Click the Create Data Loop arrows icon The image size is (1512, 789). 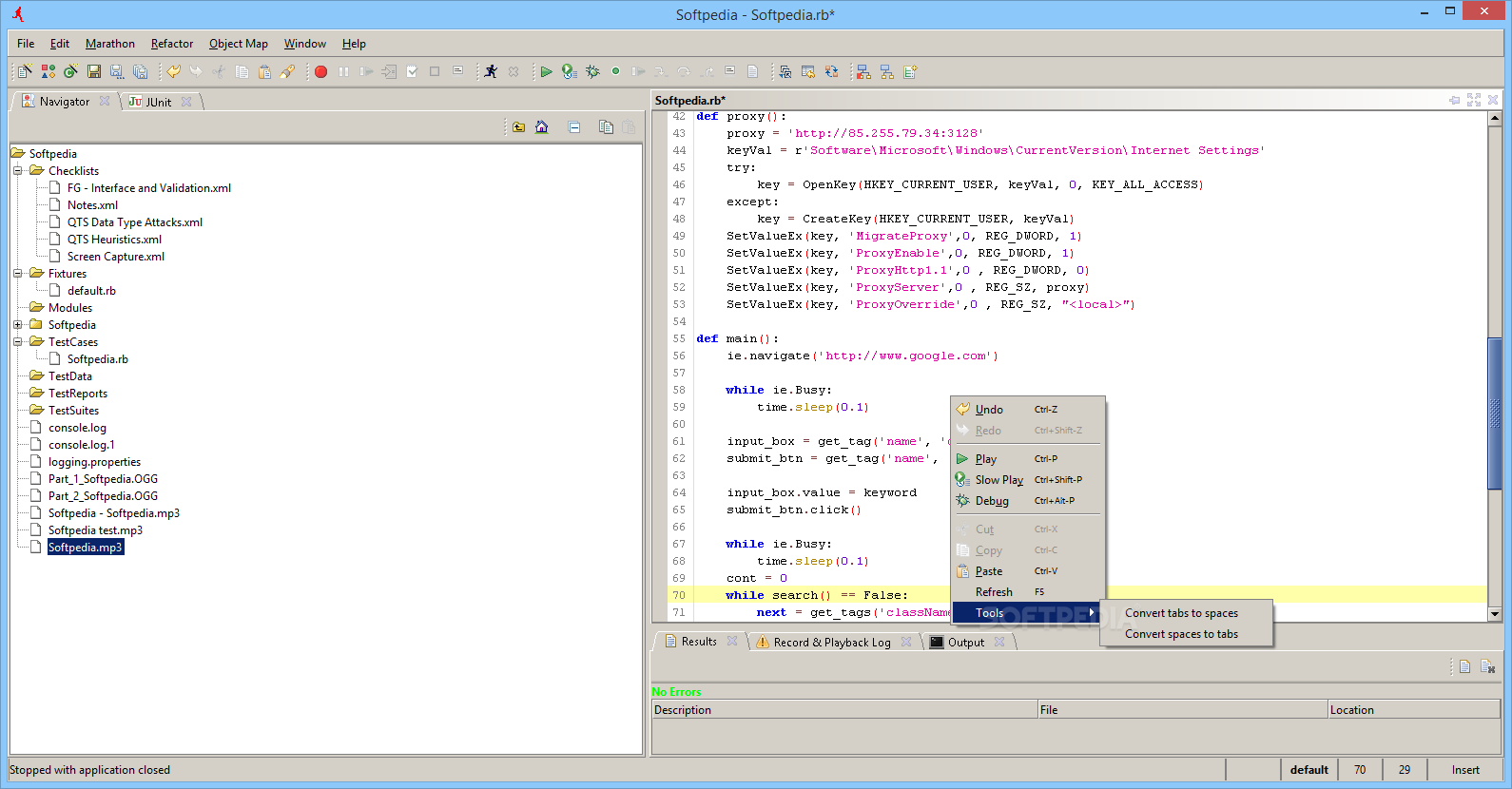831,71
